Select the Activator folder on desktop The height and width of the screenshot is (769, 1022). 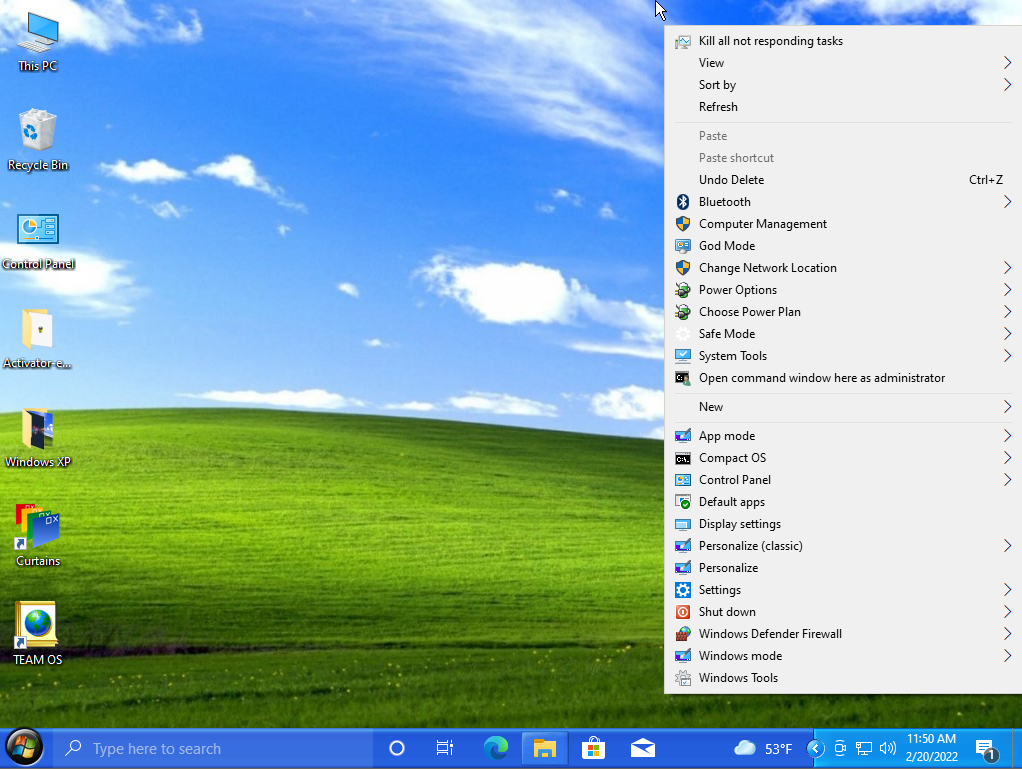click(38, 339)
